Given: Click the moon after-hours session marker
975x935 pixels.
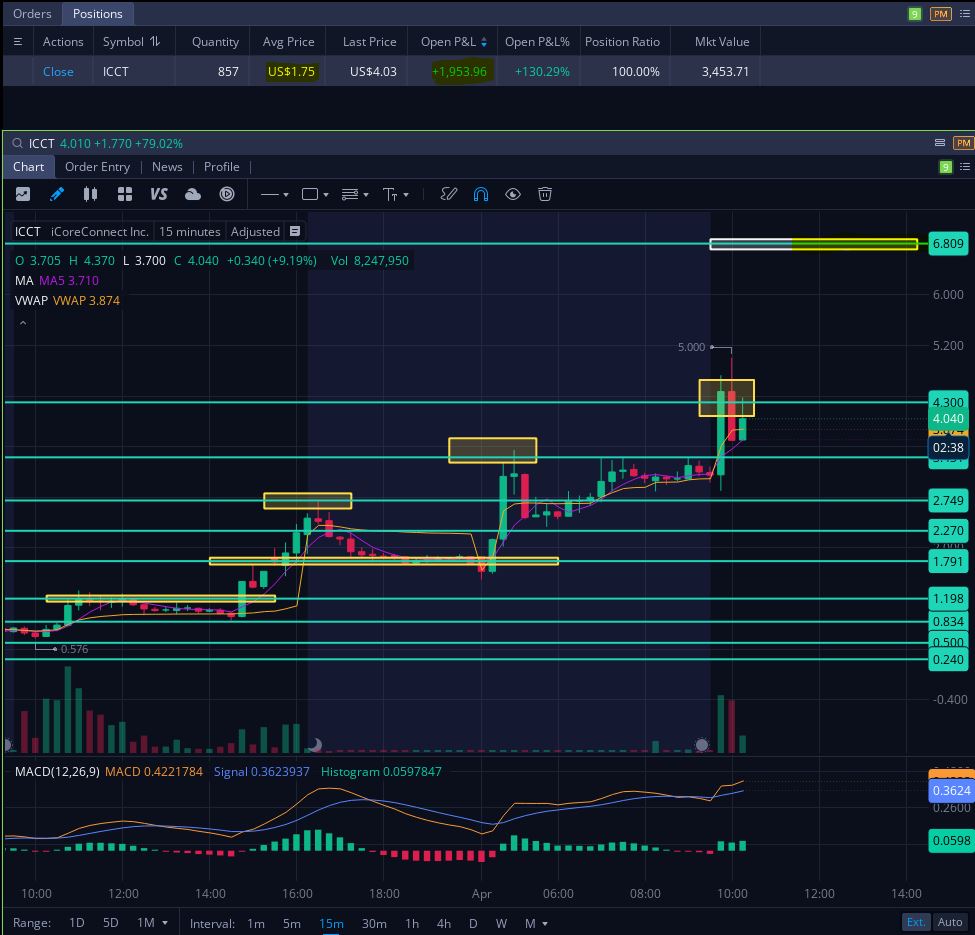Looking at the screenshot, I should 315,744.
